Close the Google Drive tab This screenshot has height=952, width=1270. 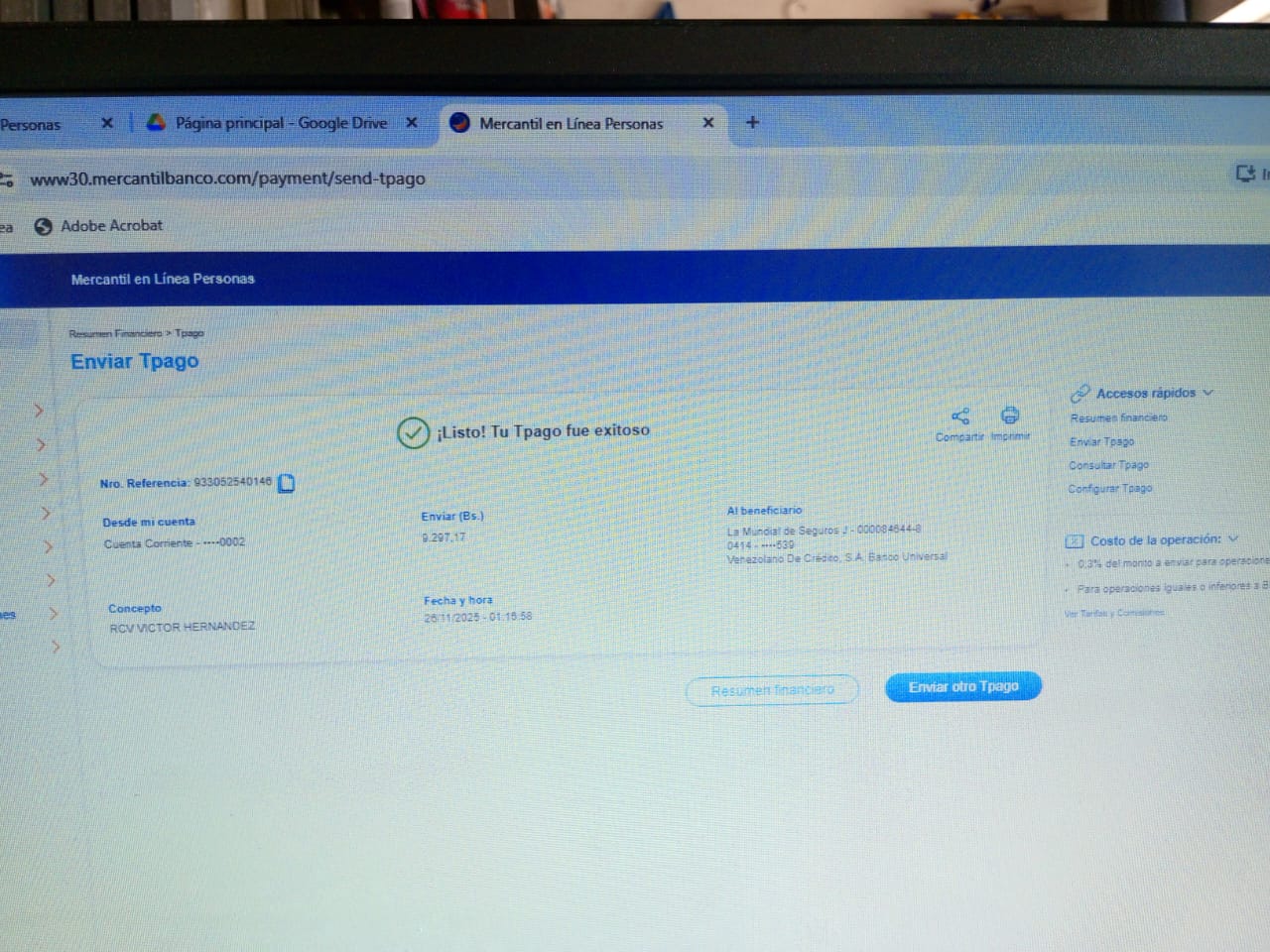tap(412, 123)
